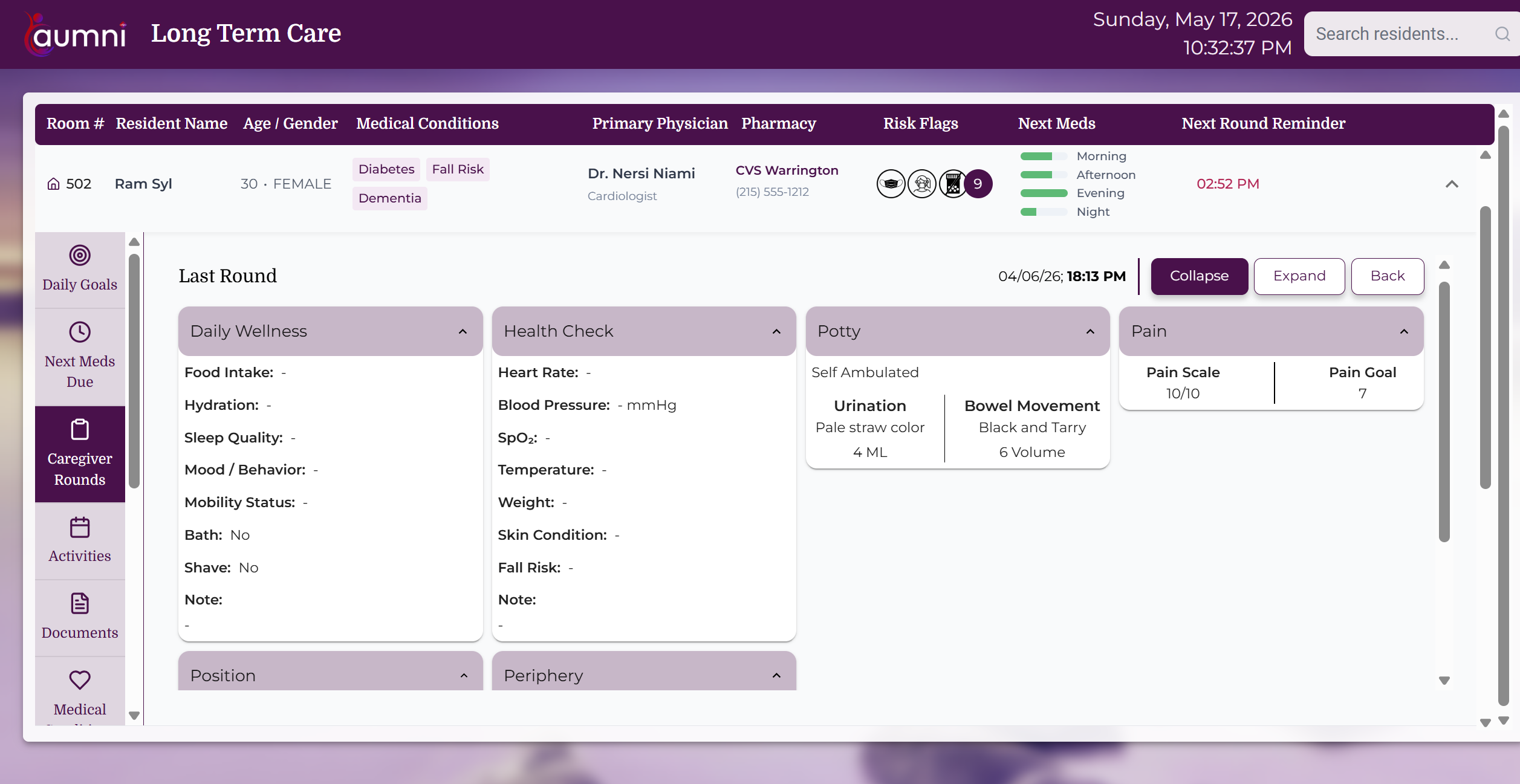Click the Next Meds column header
1520x784 pixels.
tap(1056, 123)
